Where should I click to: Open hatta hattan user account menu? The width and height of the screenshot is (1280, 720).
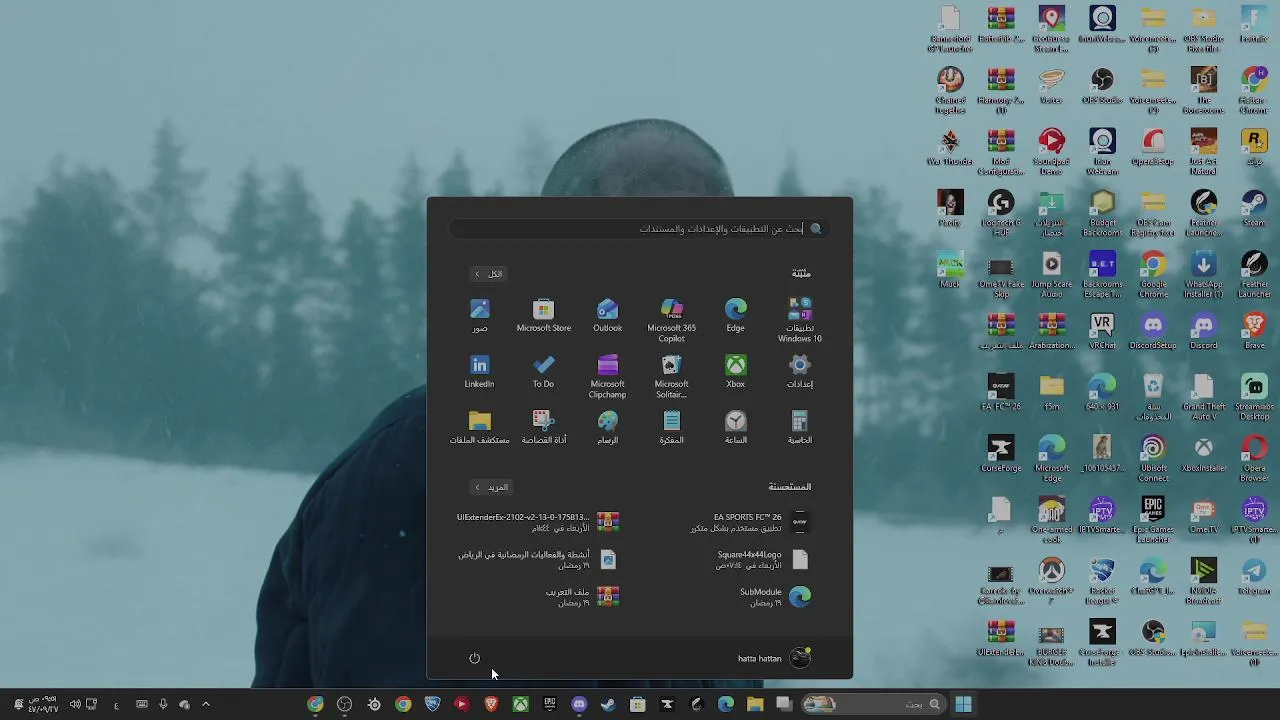tap(775, 658)
